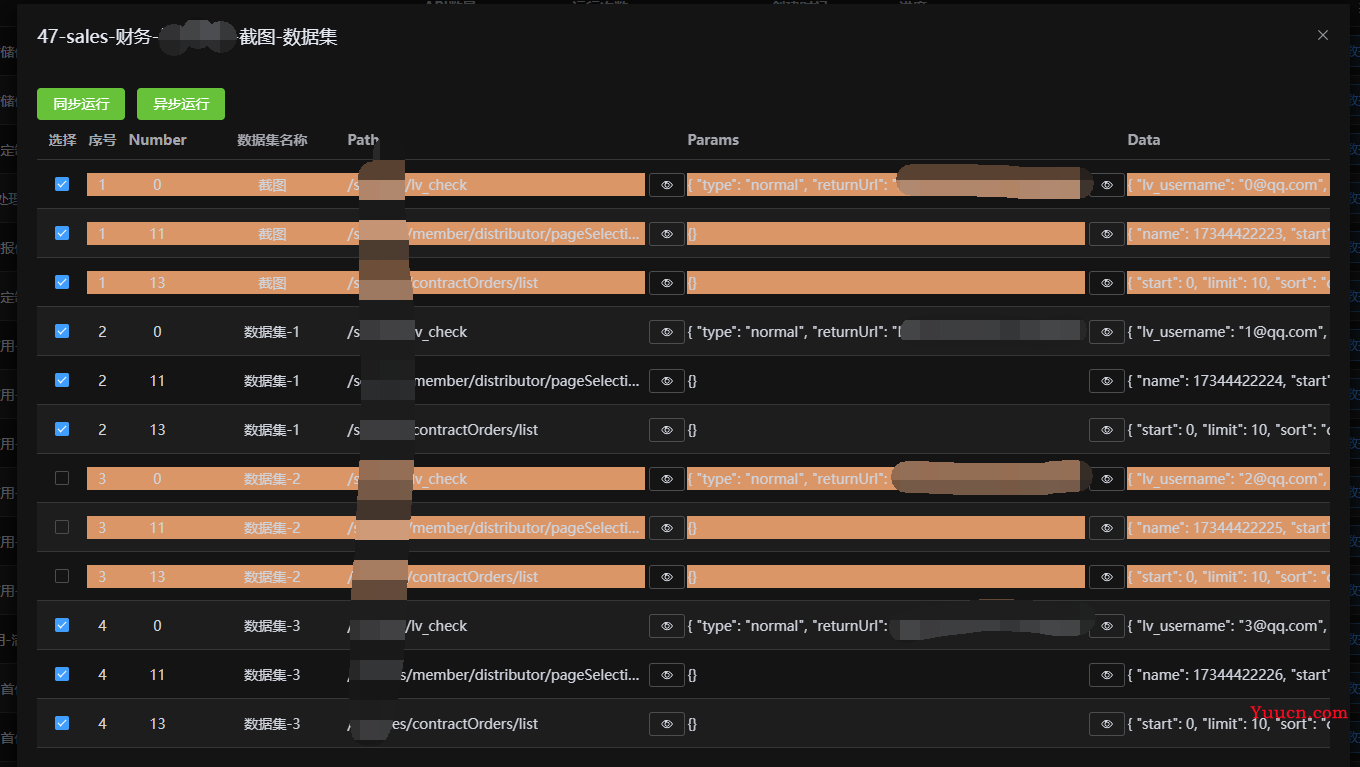
Task: Click Params eye icon in 截图 Number 11 row
Action: tap(1107, 234)
